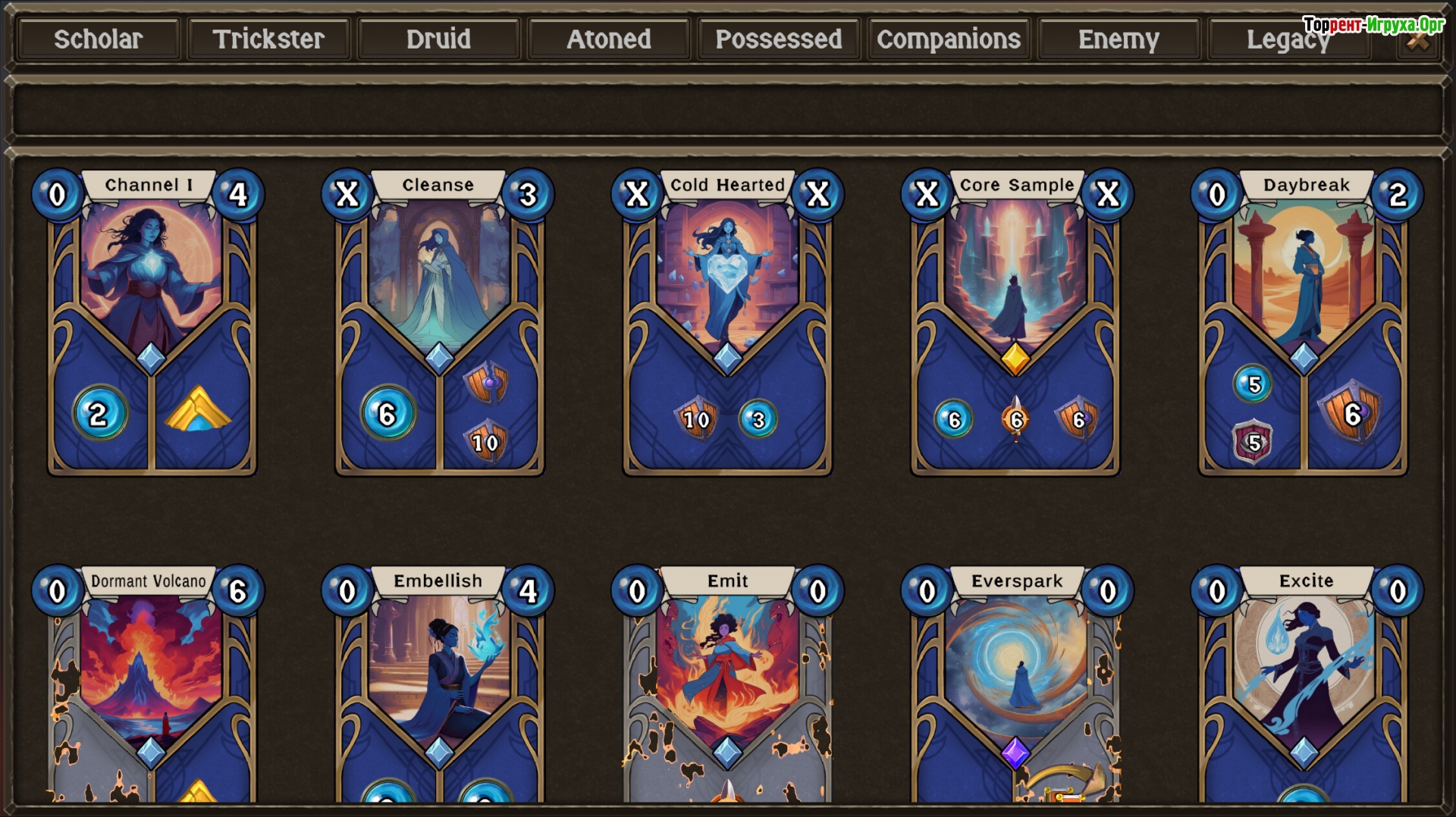
Task: Click the yellow gem on Core Sample card
Action: [1015, 358]
